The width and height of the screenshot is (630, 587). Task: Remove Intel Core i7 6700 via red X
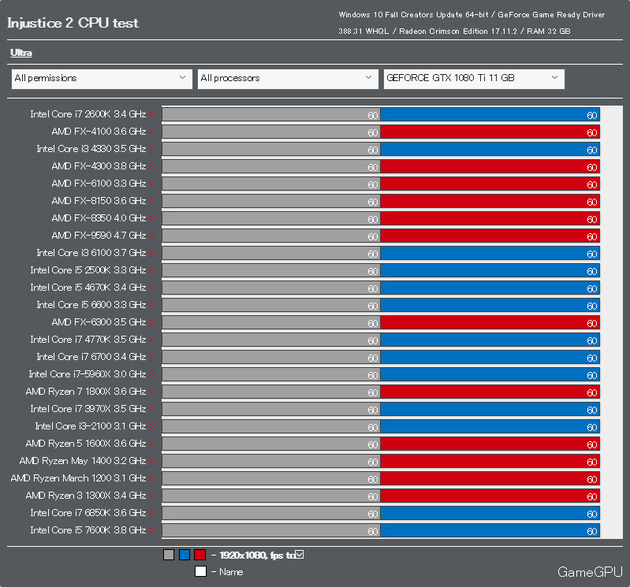152,358
